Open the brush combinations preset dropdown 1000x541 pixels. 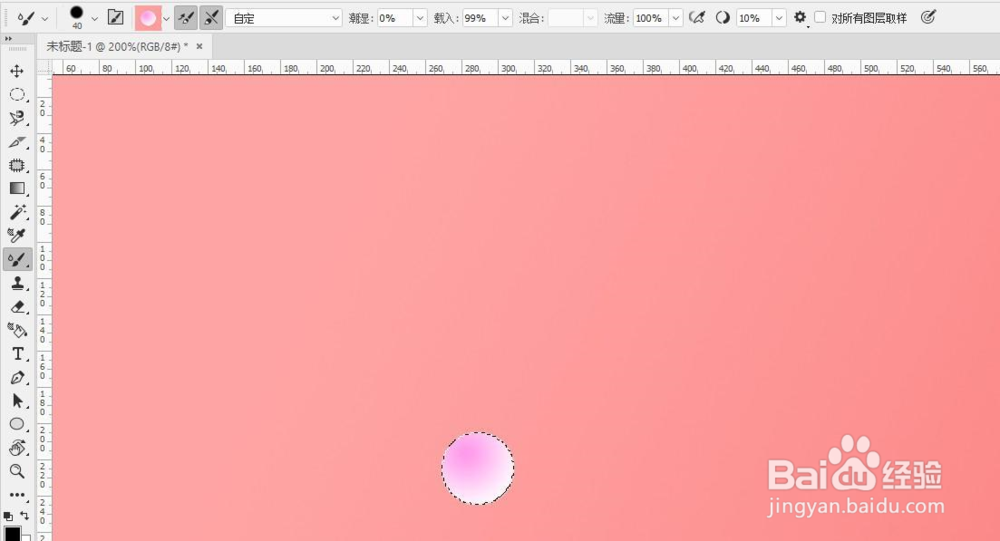(284, 18)
